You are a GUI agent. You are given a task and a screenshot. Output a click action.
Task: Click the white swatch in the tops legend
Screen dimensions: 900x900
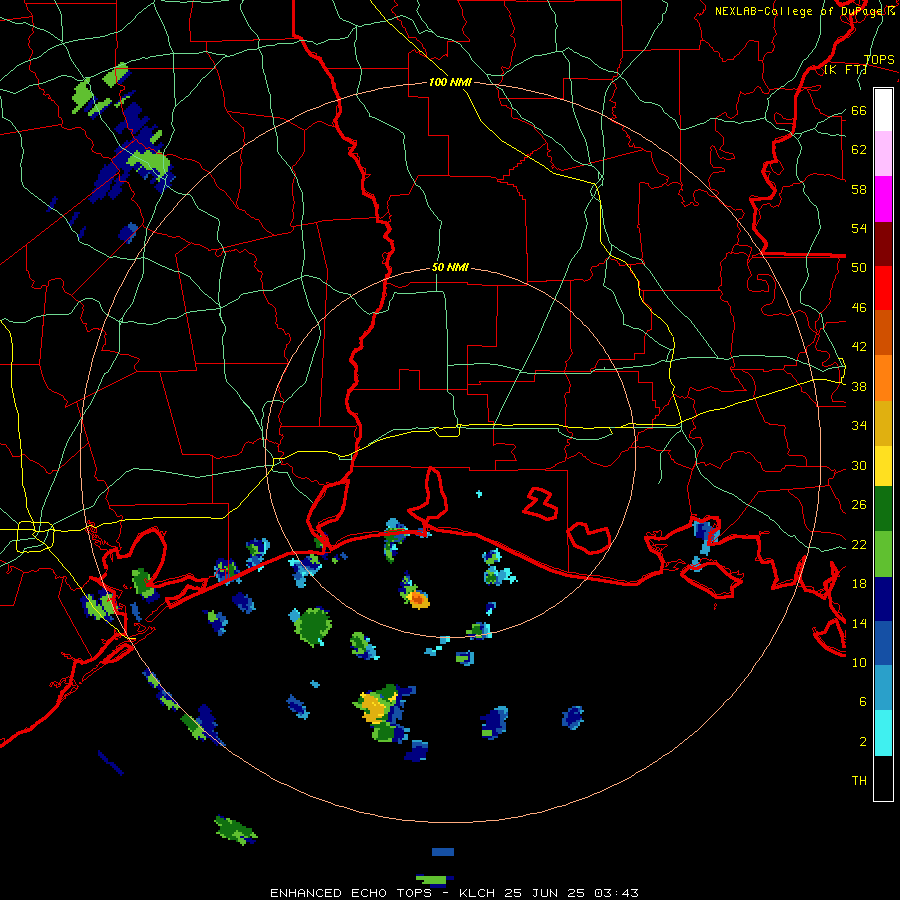point(883,110)
